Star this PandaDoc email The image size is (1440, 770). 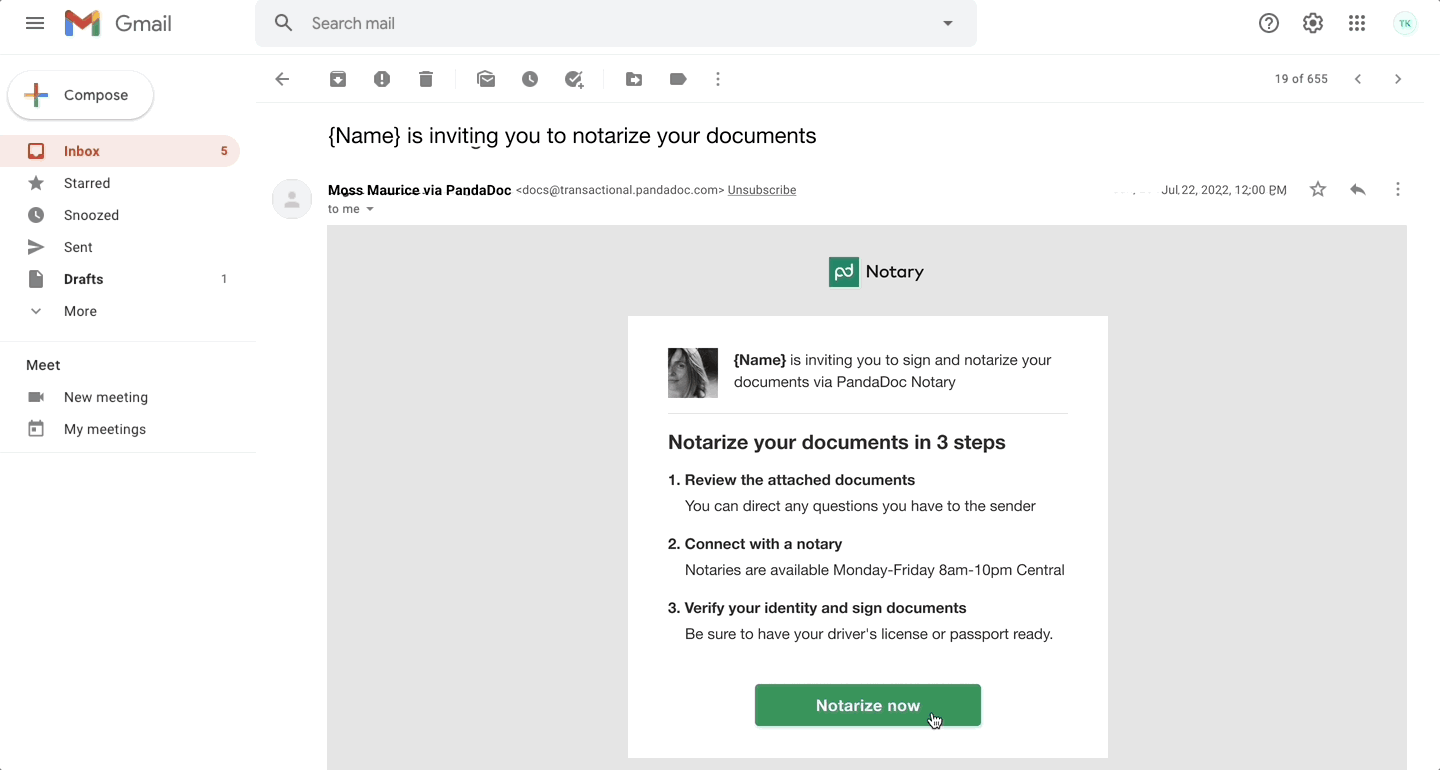point(1318,190)
